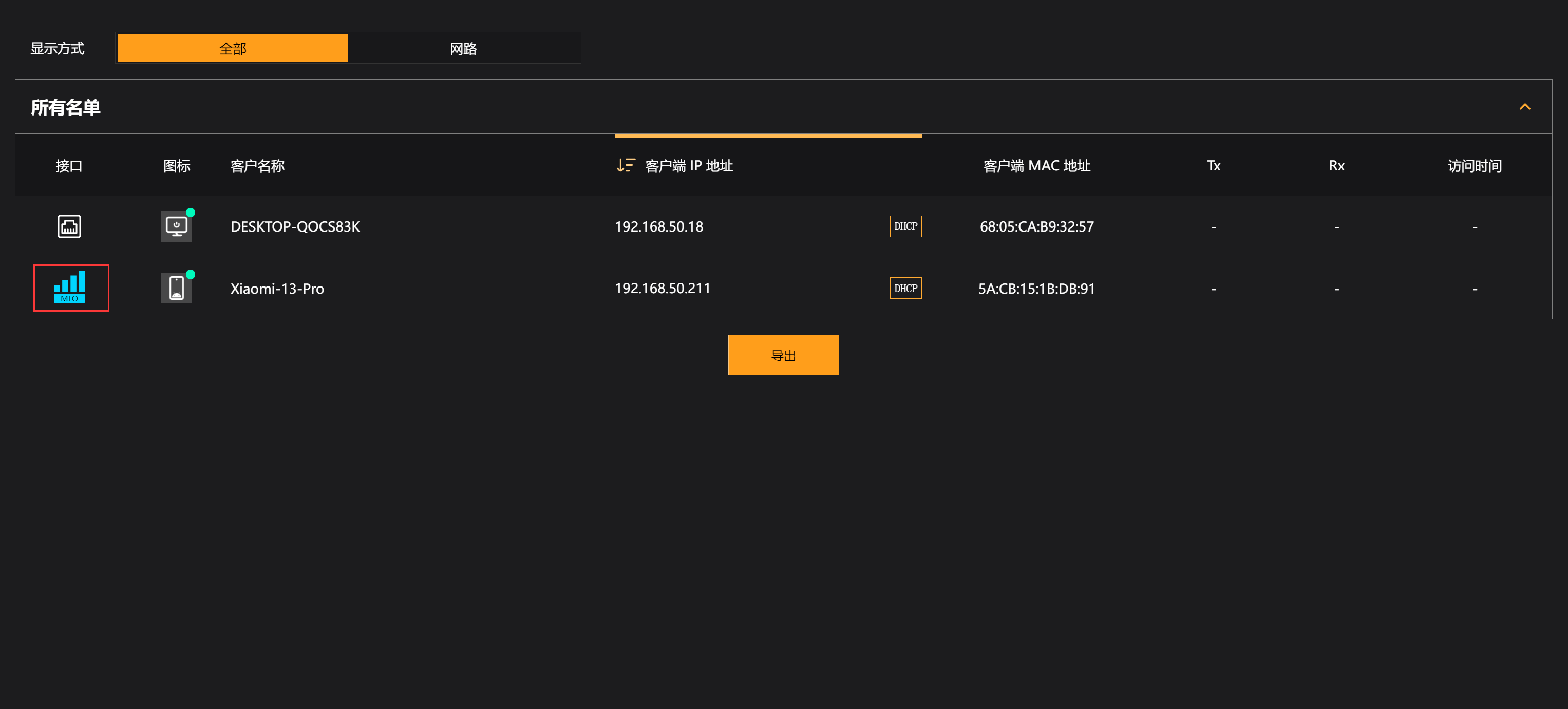Click the IP address sort order icon
The image size is (1568, 709).
(x=625, y=165)
